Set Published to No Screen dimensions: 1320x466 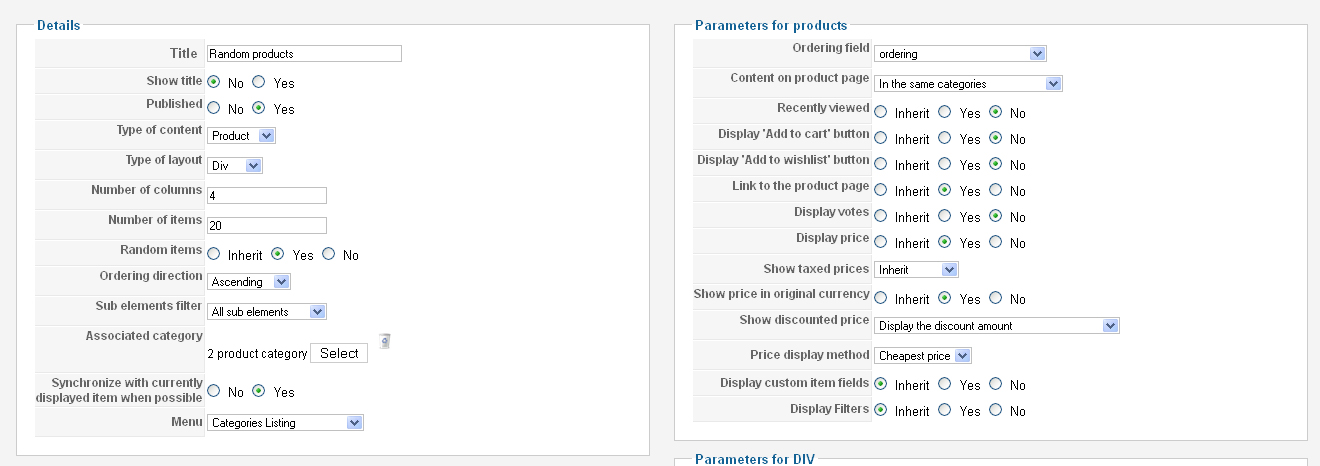pos(214,108)
